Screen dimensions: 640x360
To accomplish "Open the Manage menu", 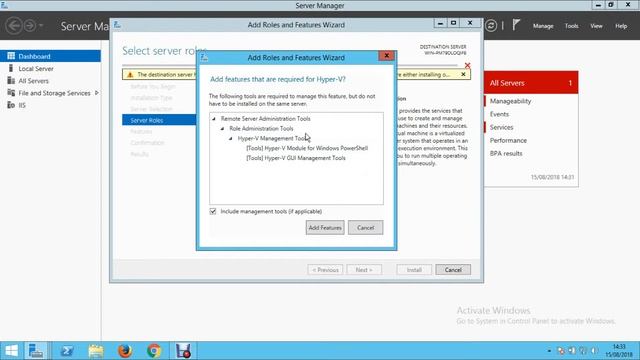I will point(543,26).
